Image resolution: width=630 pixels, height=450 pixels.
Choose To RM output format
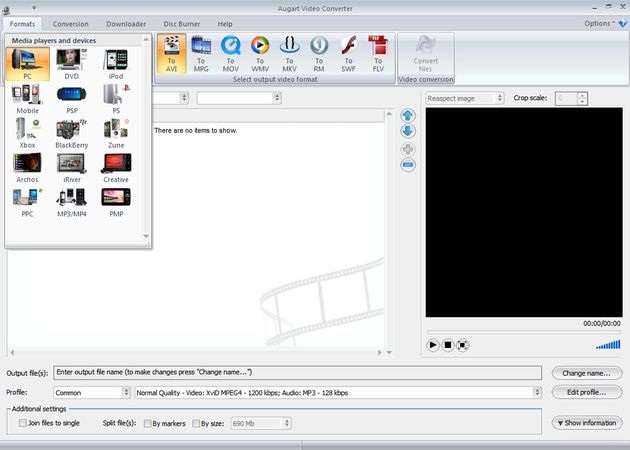(319, 54)
